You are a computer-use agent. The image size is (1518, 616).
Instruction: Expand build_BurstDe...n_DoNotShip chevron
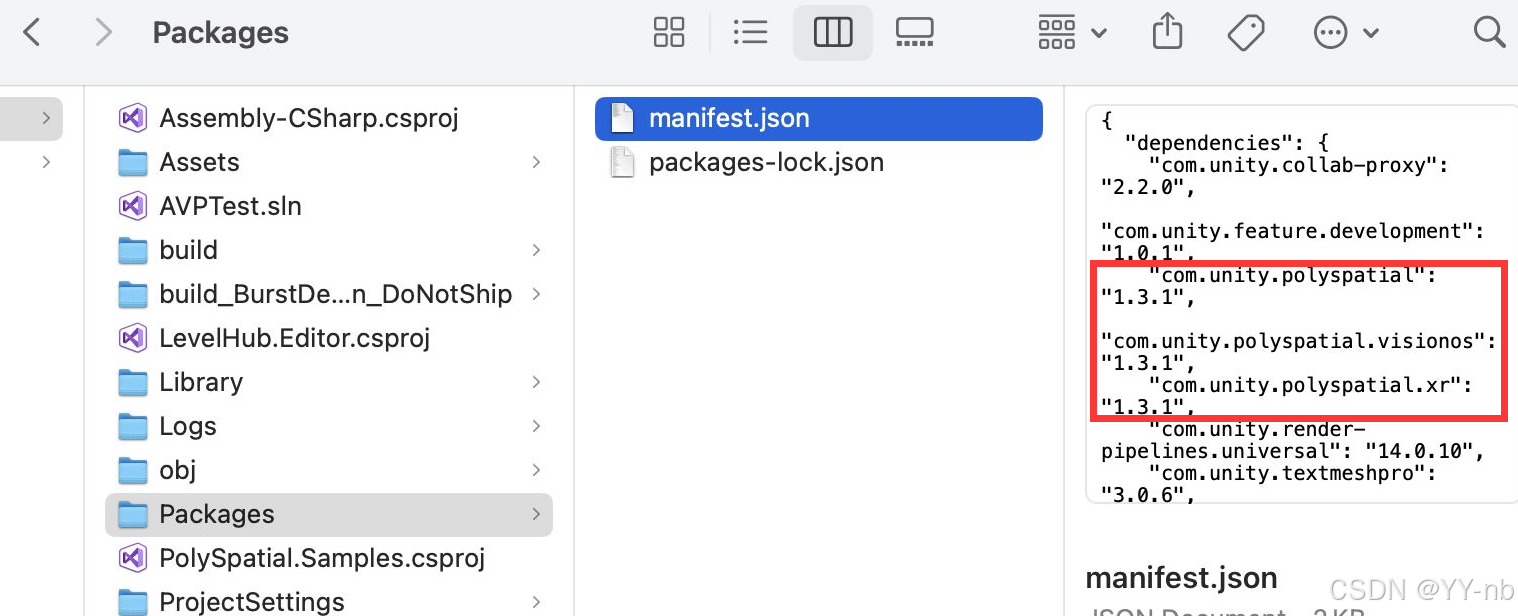pos(537,294)
